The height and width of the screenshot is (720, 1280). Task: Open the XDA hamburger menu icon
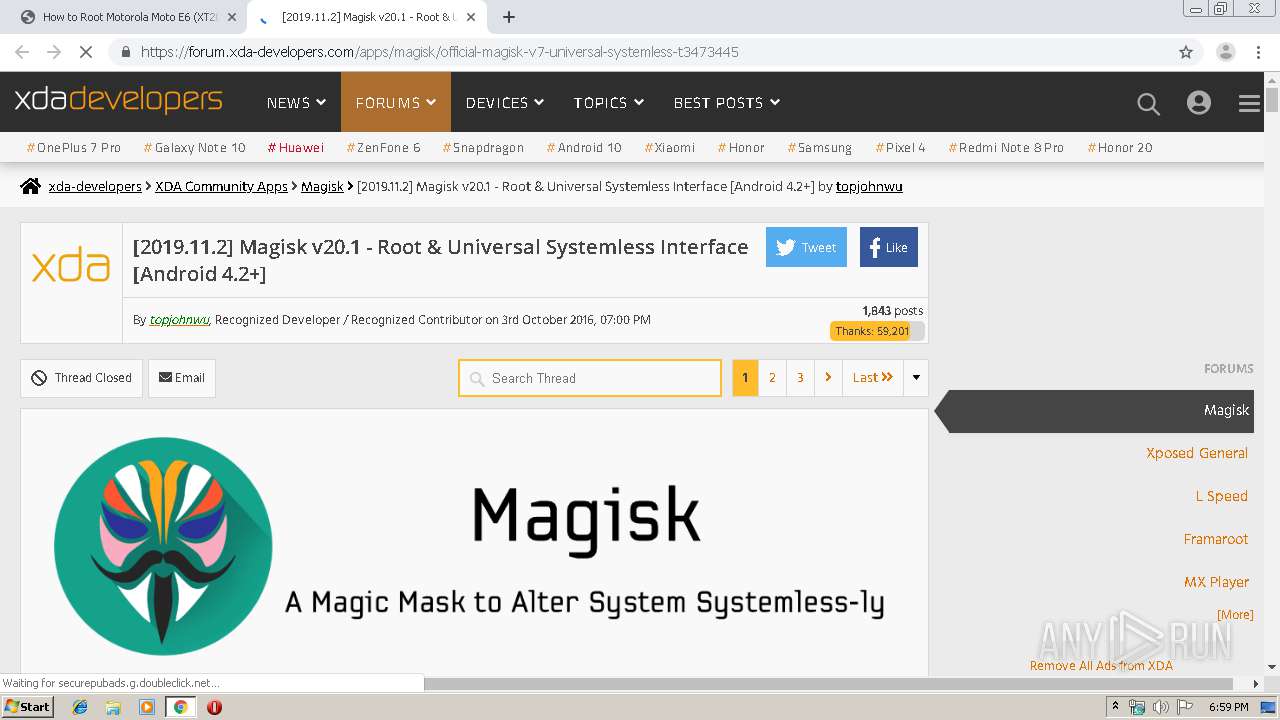click(x=1249, y=103)
